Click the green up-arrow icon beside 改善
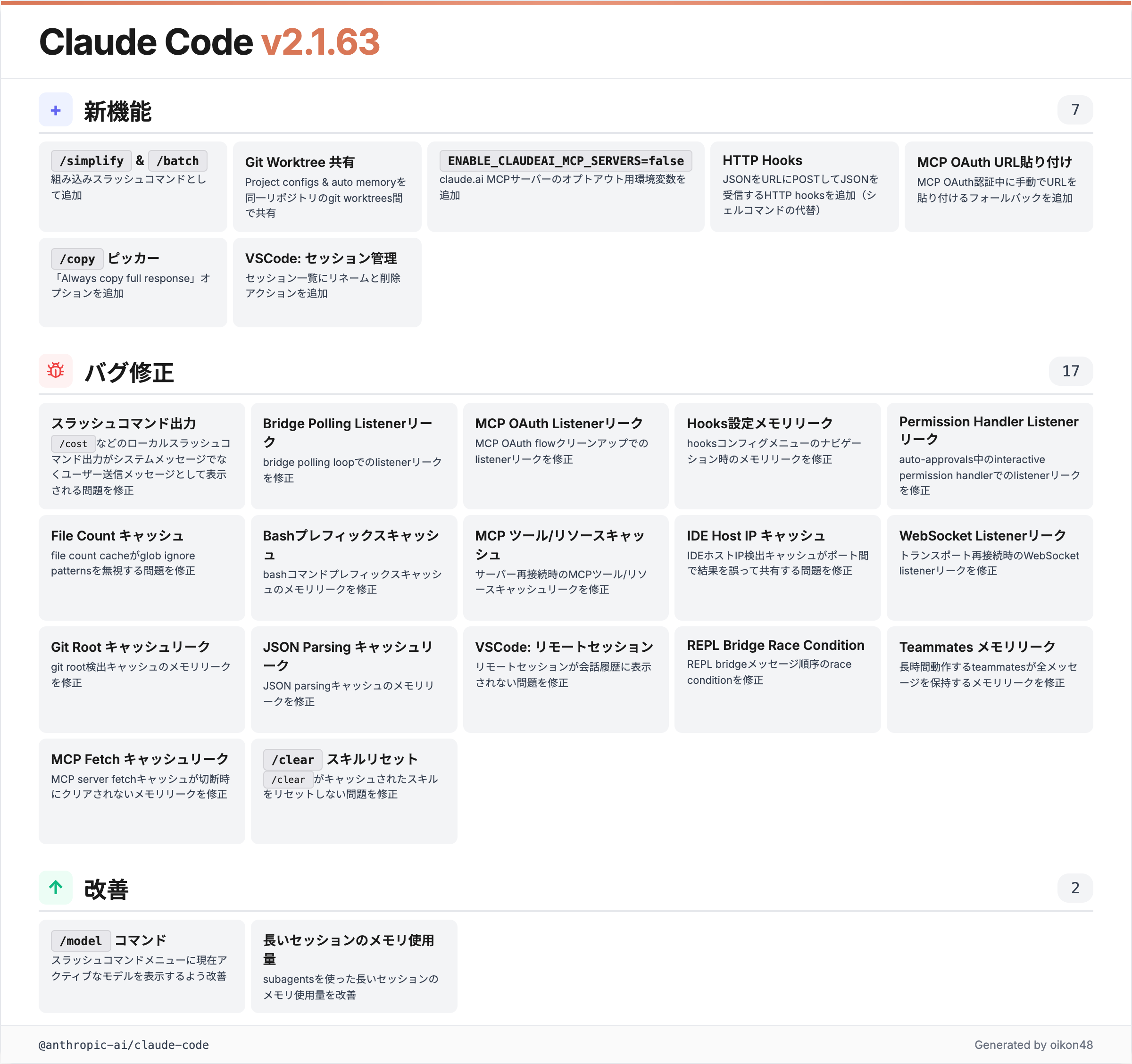Image resolution: width=1132 pixels, height=1064 pixels. (x=56, y=888)
